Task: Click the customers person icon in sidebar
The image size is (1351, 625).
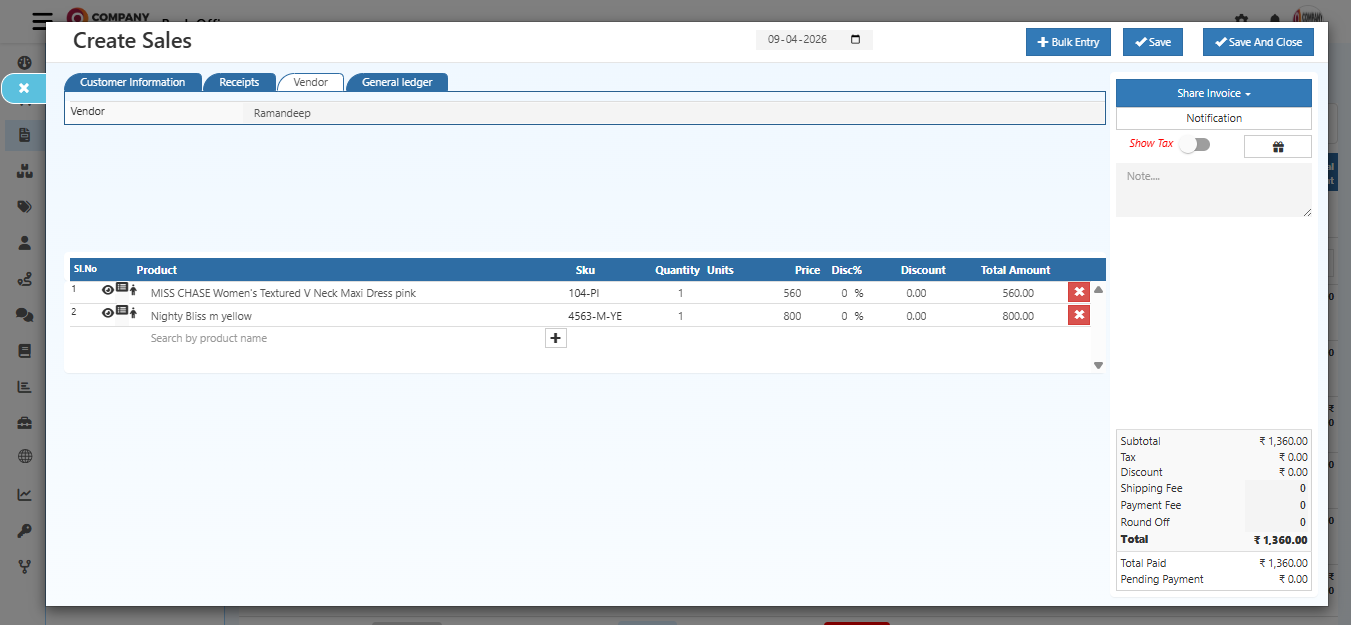Action: [x=23, y=242]
